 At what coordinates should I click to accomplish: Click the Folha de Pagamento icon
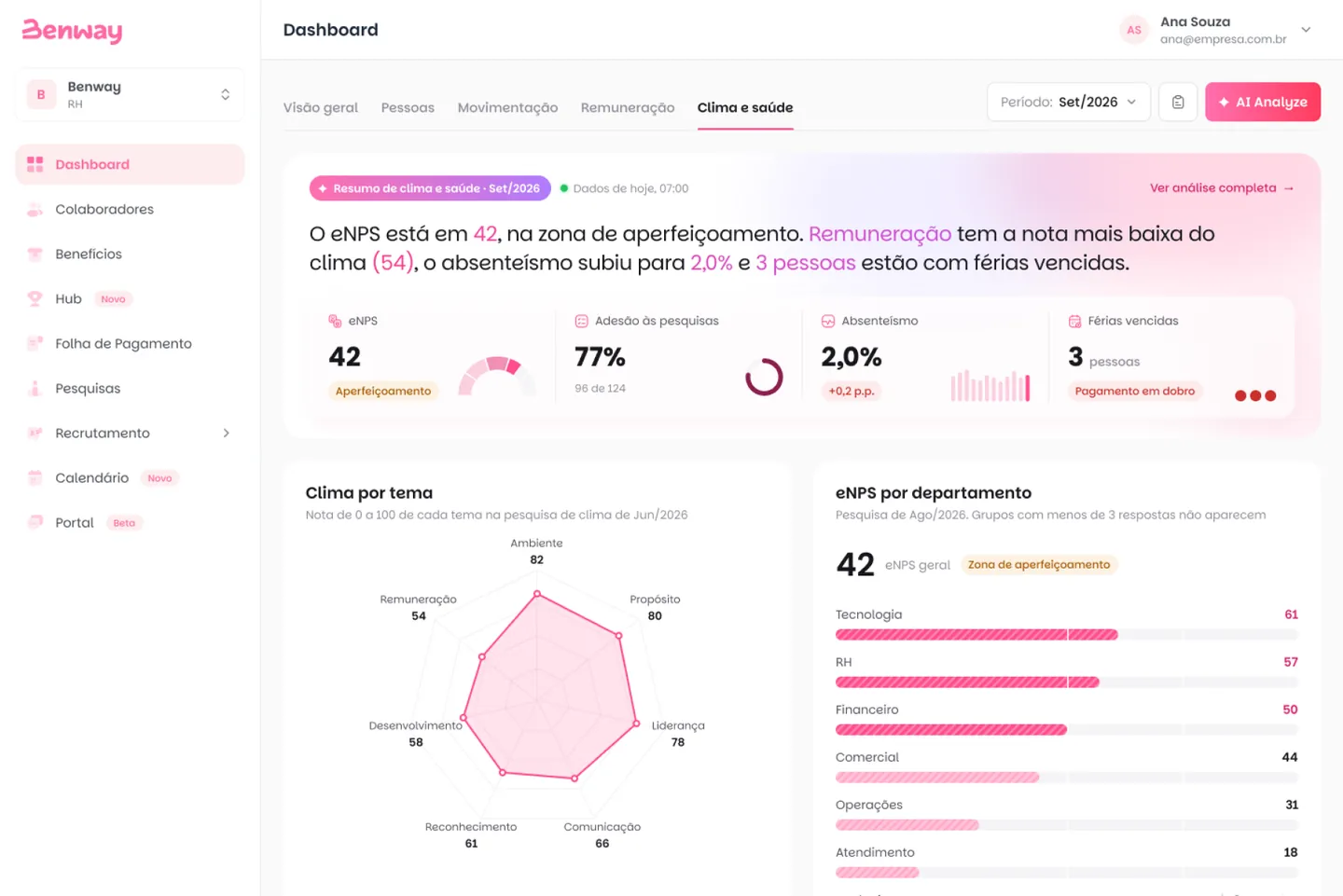tap(35, 343)
